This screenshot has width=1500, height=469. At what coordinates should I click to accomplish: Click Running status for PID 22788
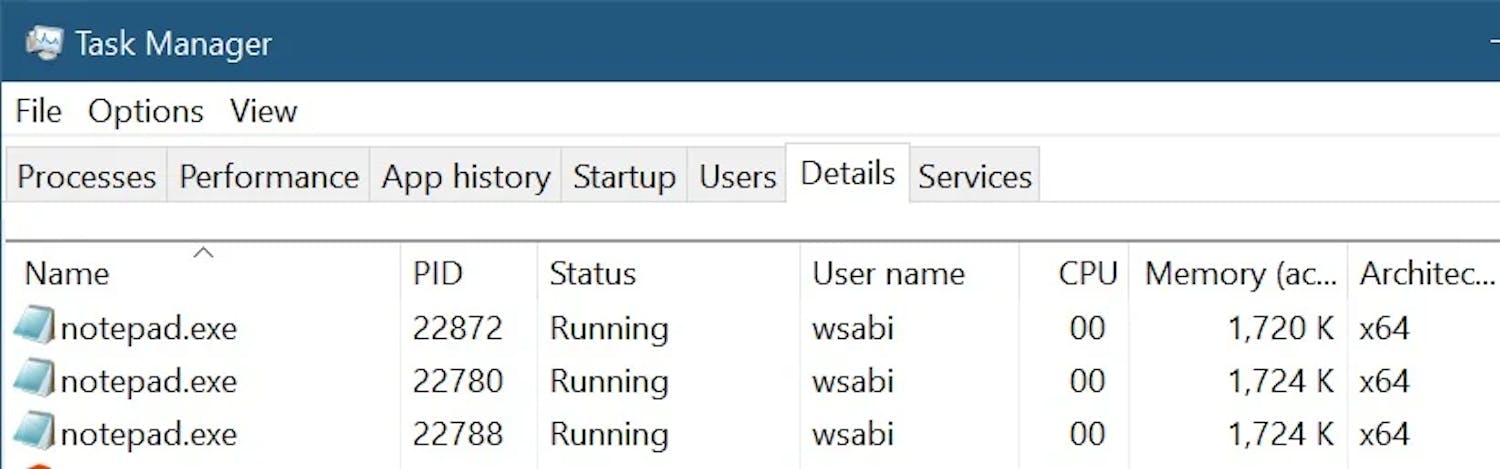(609, 434)
